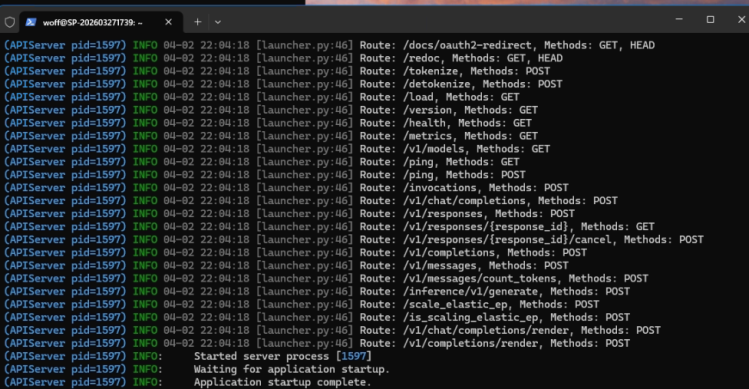
Task: Click route text /v1/chat/completions, Methods: POST
Action: (x=510, y=201)
